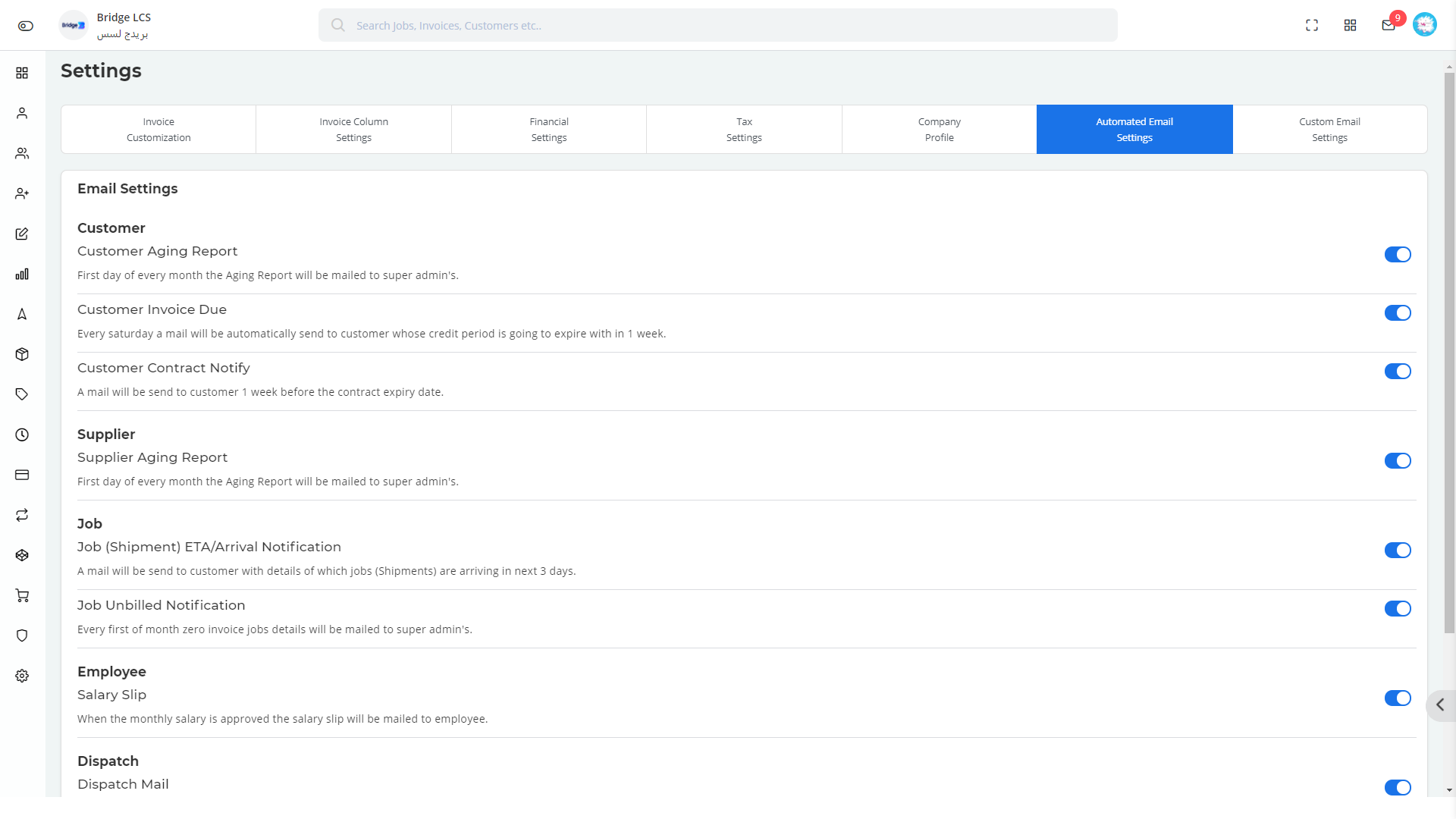Click the grid/apps switcher icon

(1350, 25)
